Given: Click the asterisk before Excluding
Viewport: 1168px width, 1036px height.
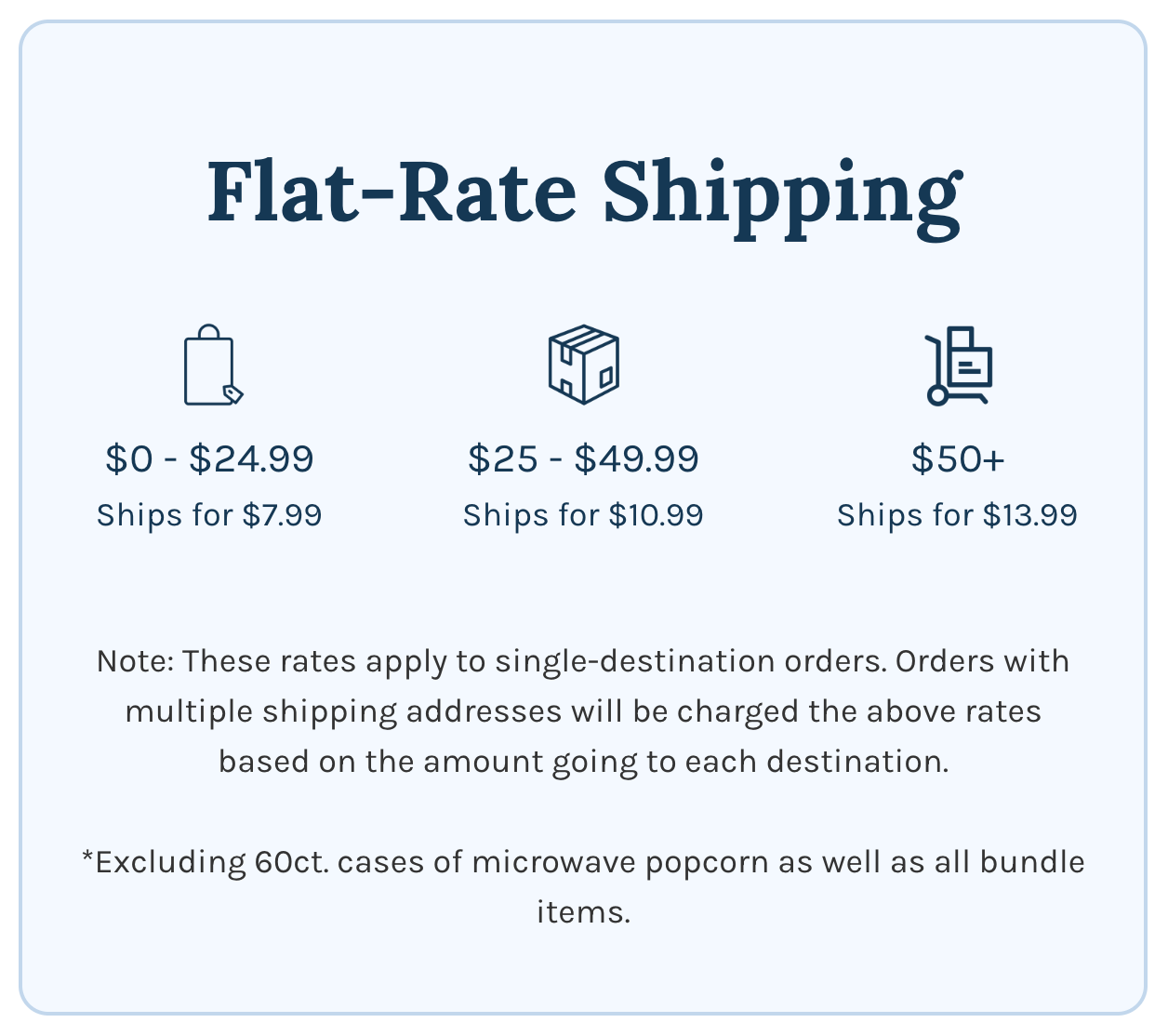Looking at the screenshot, I should pyautogui.click(x=88, y=857).
